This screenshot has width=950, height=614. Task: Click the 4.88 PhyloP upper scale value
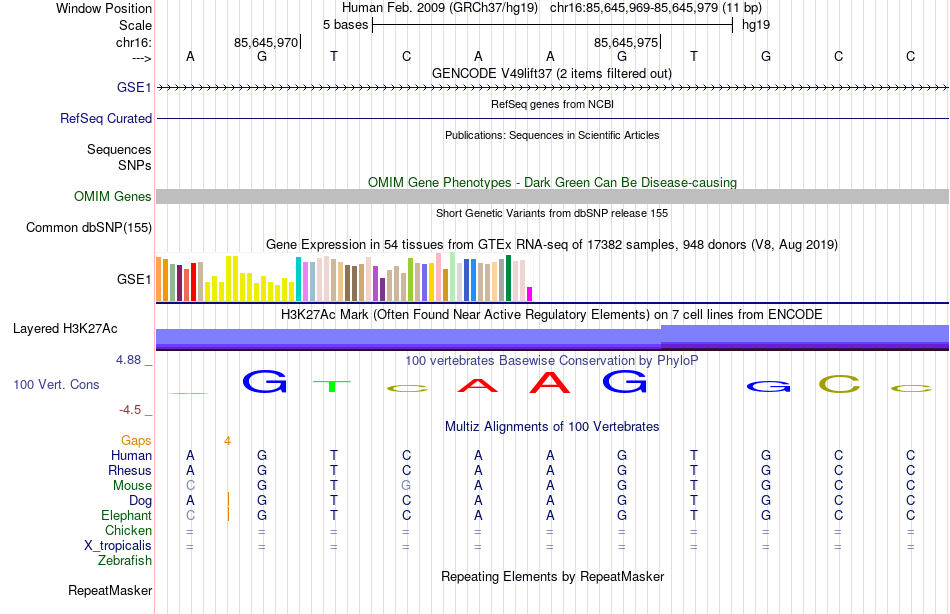click(128, 360)
